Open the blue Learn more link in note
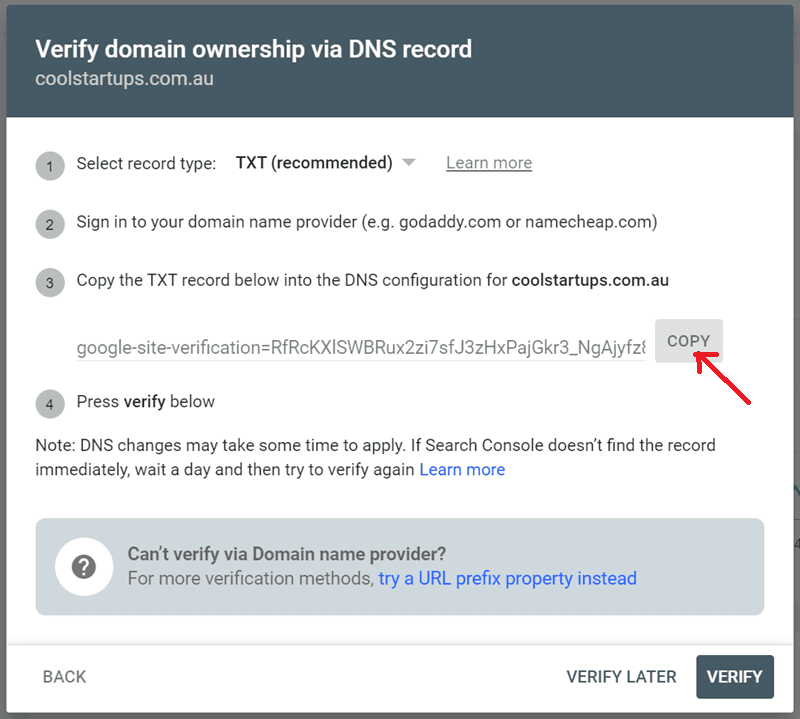 tap(462, 469)
